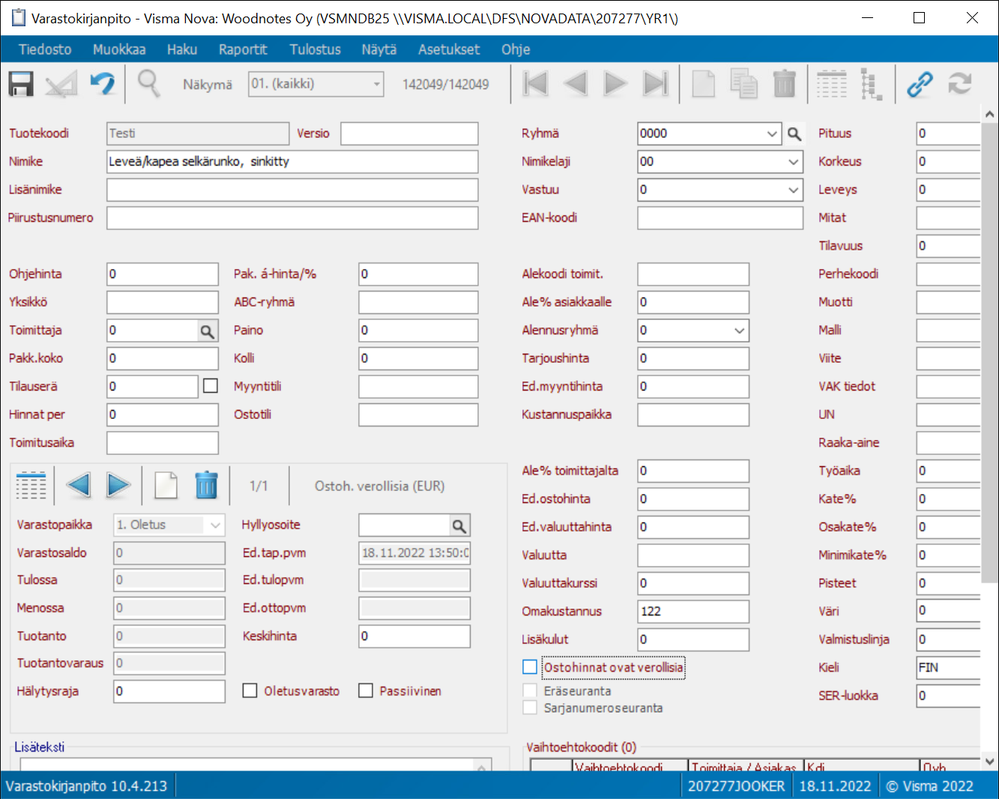
Task: Expand the Näkymä view dropdown
Action: click(377, 84)
